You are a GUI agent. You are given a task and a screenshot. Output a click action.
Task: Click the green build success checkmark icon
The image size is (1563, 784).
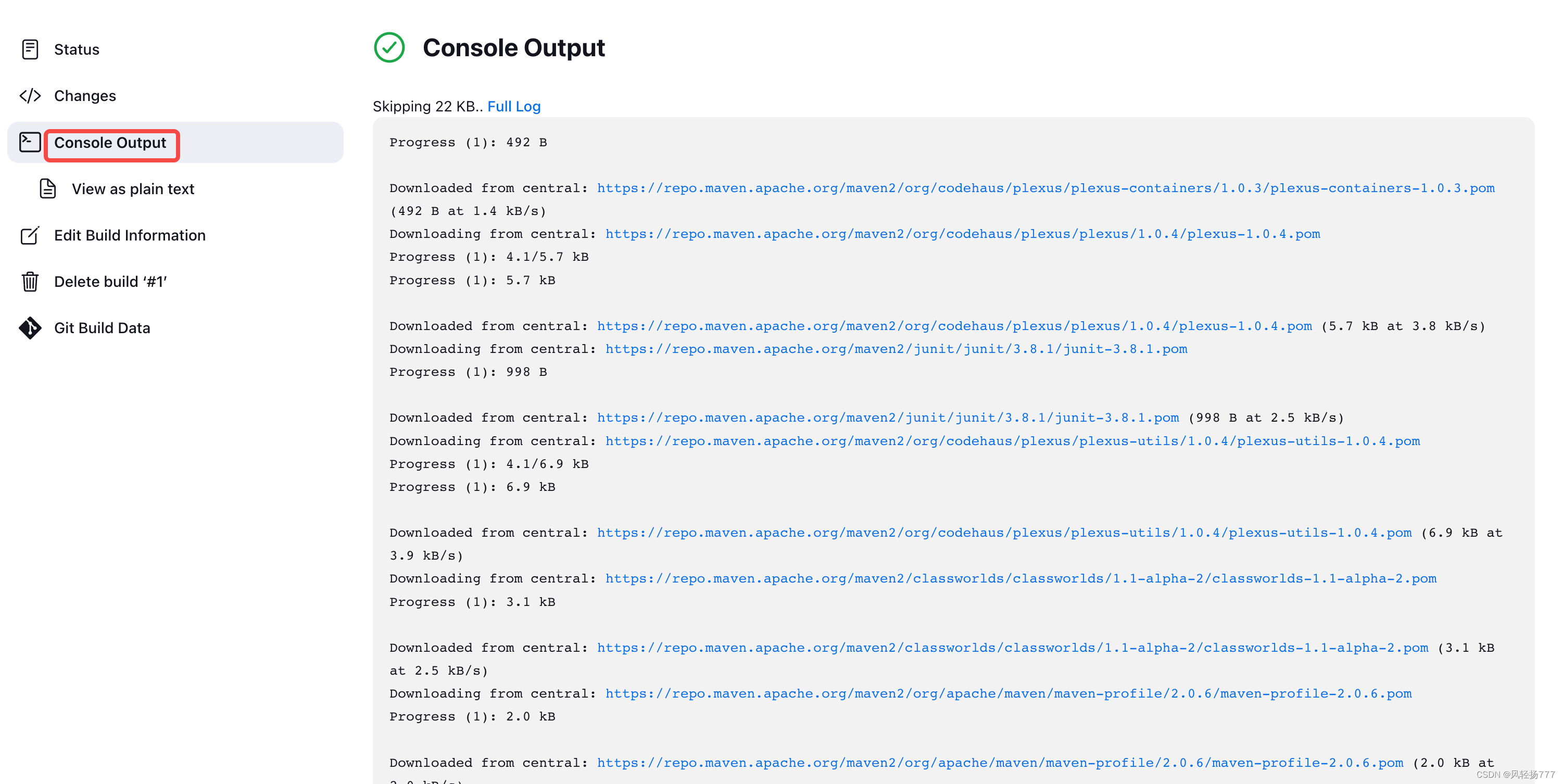(389, 47)
